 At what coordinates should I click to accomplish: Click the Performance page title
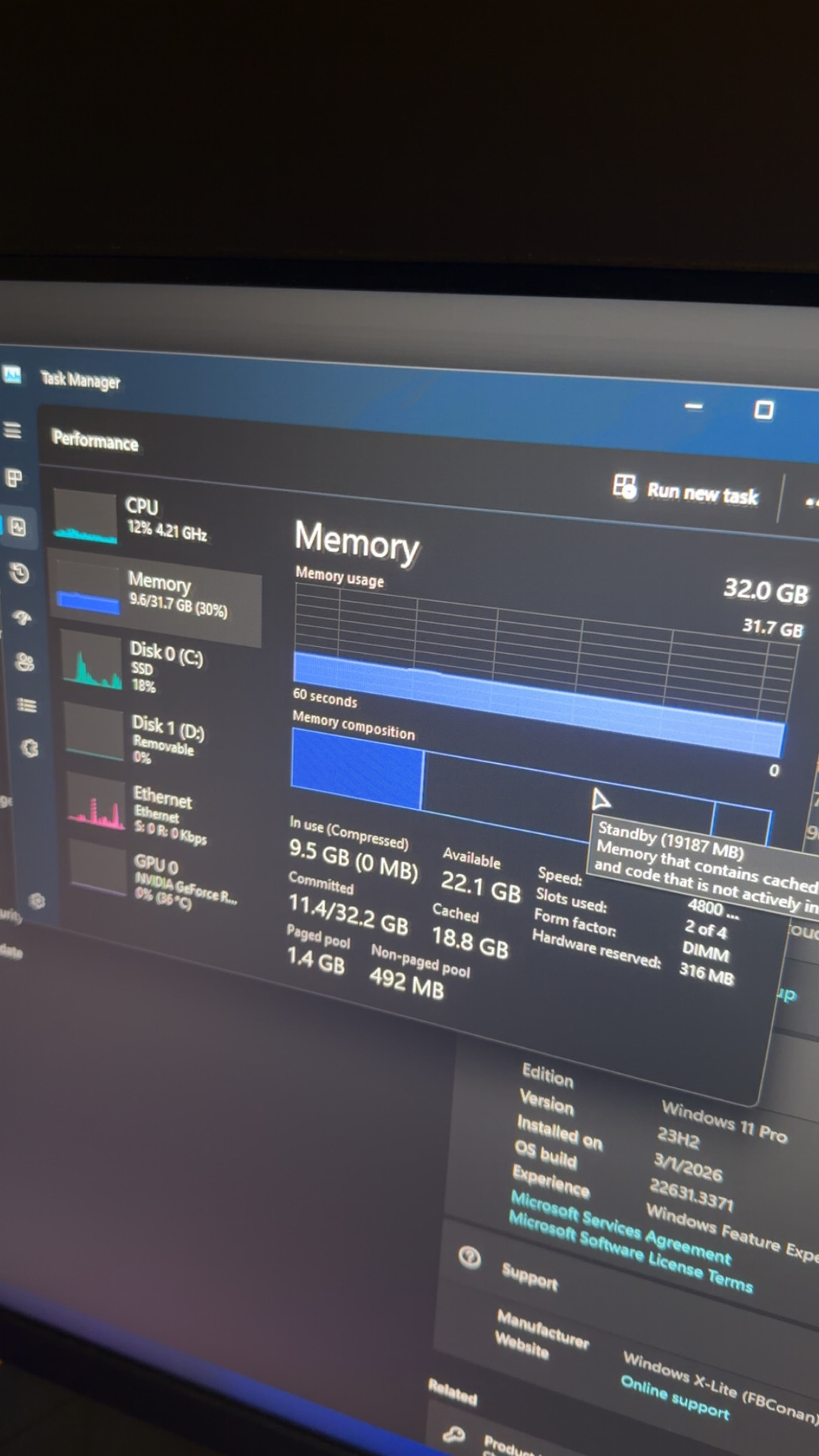95,440
